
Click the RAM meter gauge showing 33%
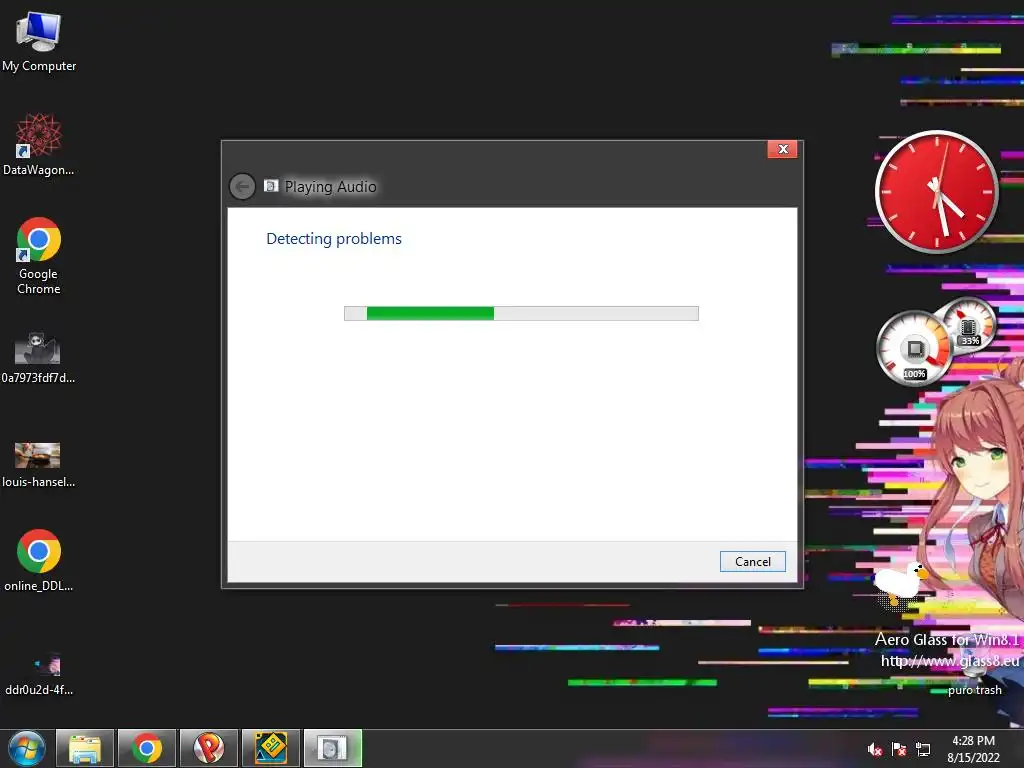(x=968, y=325)
